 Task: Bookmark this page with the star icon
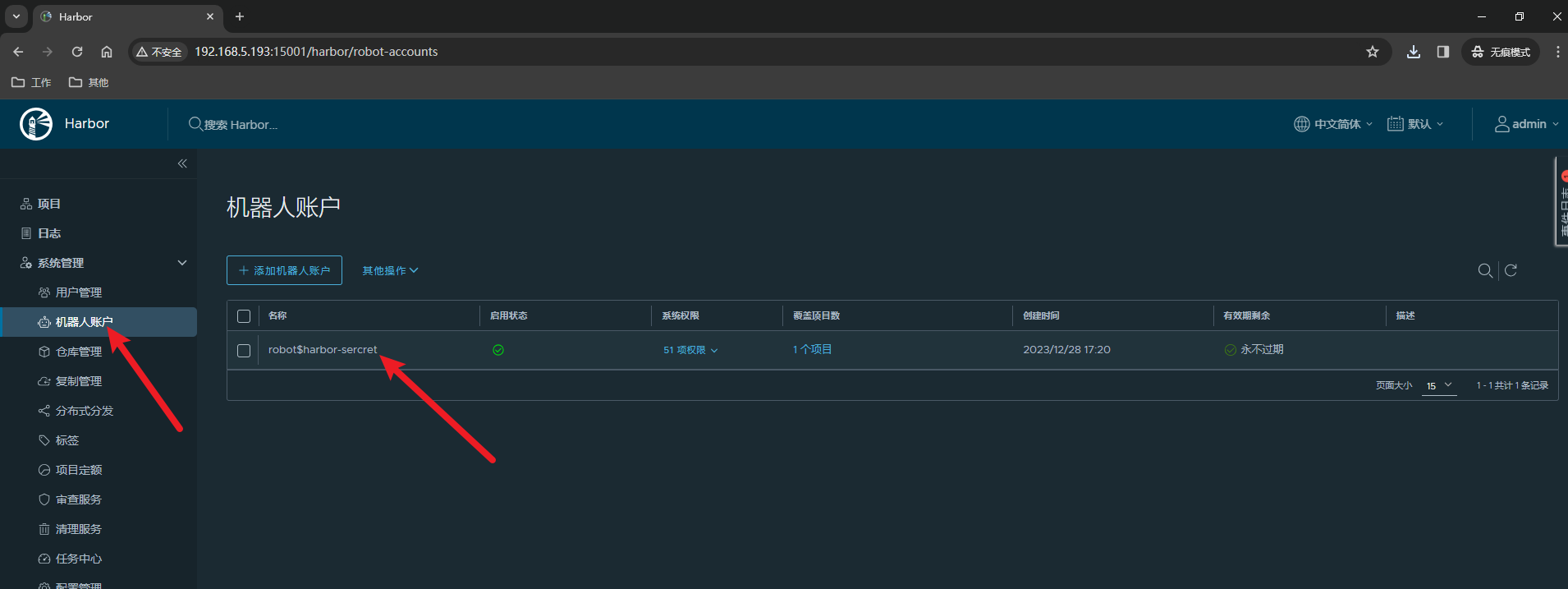pyautogui.click(x=1373, y=52)
